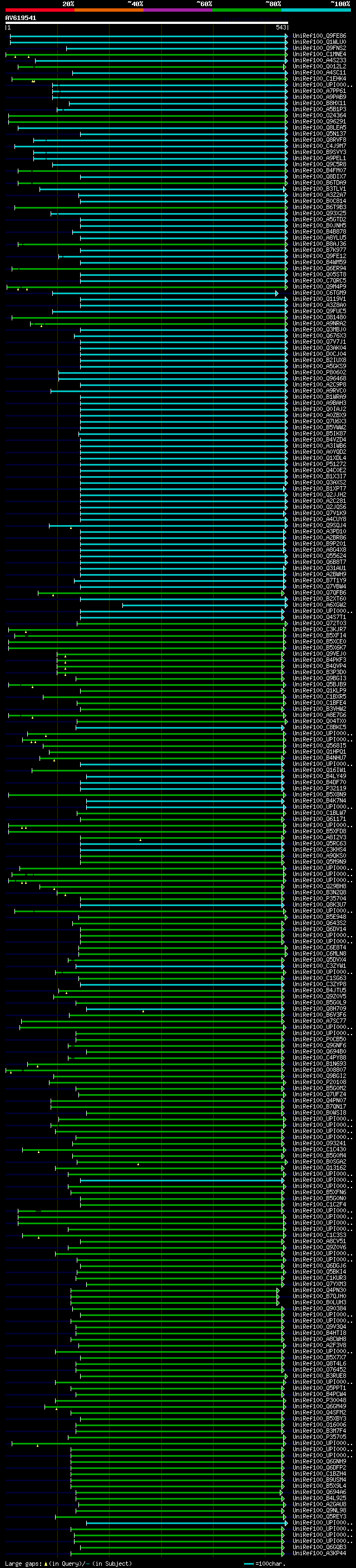
Task: Click the white AV619541 query length bar
Action: 147,22
